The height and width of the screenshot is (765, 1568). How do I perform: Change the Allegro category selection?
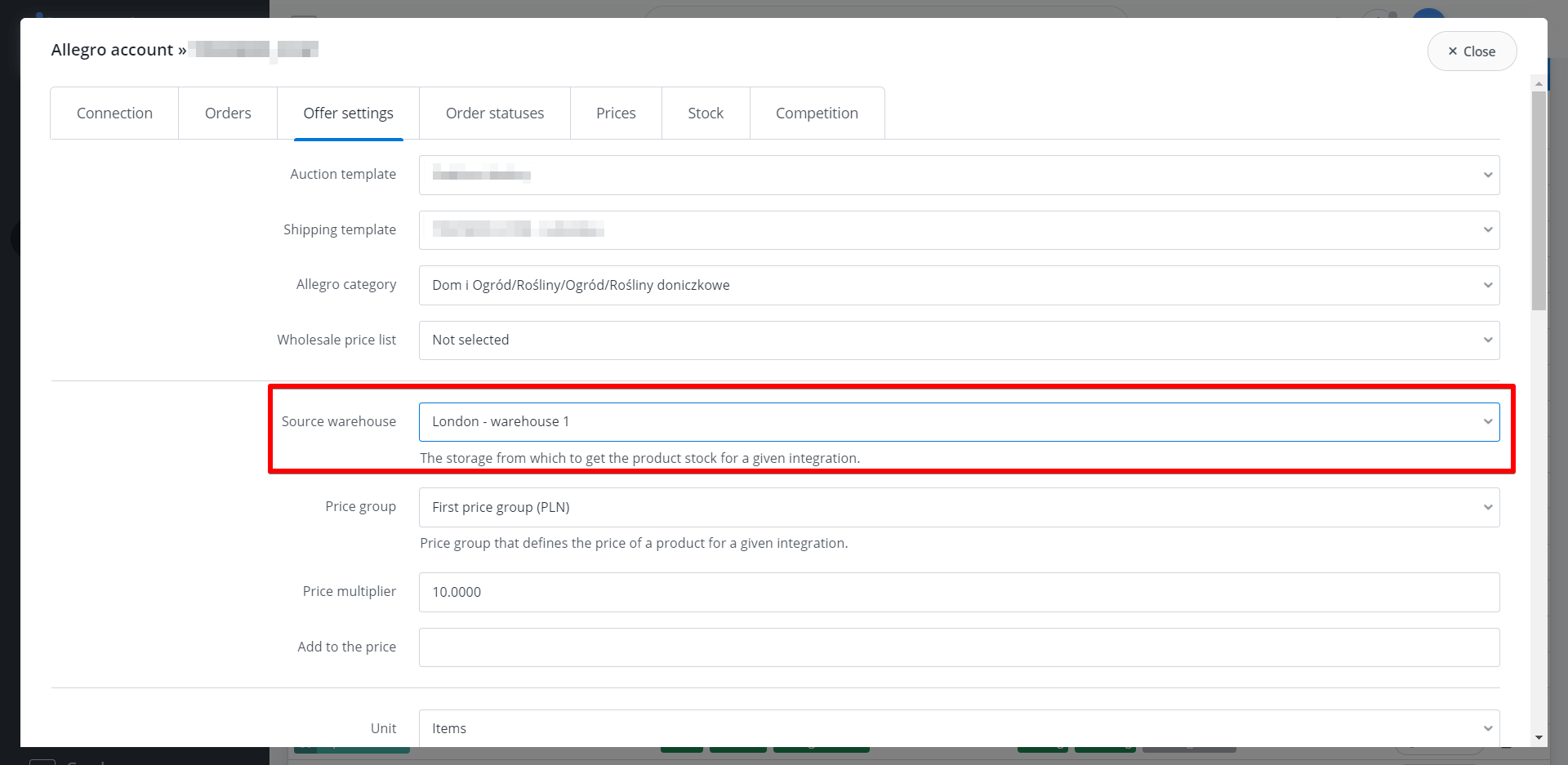point(959,285)
